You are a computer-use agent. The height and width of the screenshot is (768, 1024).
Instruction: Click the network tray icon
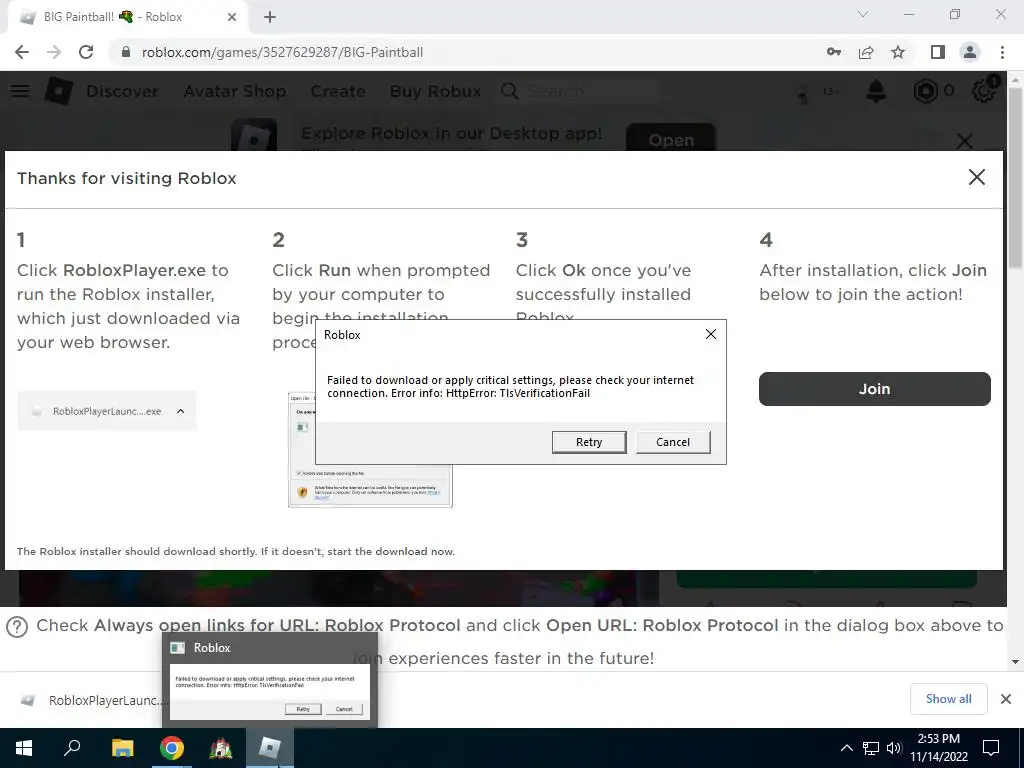[871, 748]
